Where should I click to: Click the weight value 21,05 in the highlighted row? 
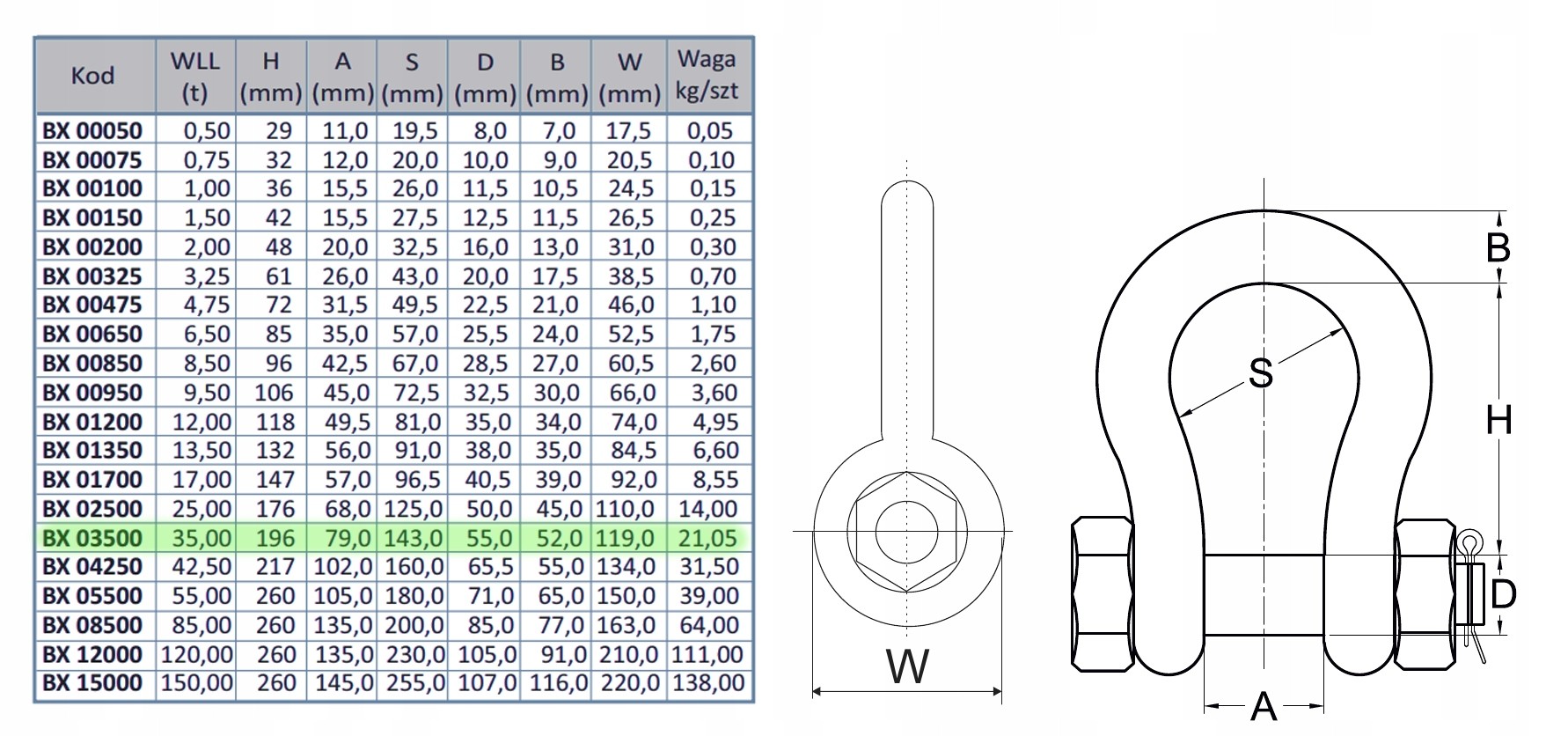pyautogui.click(x=707, y=538)
